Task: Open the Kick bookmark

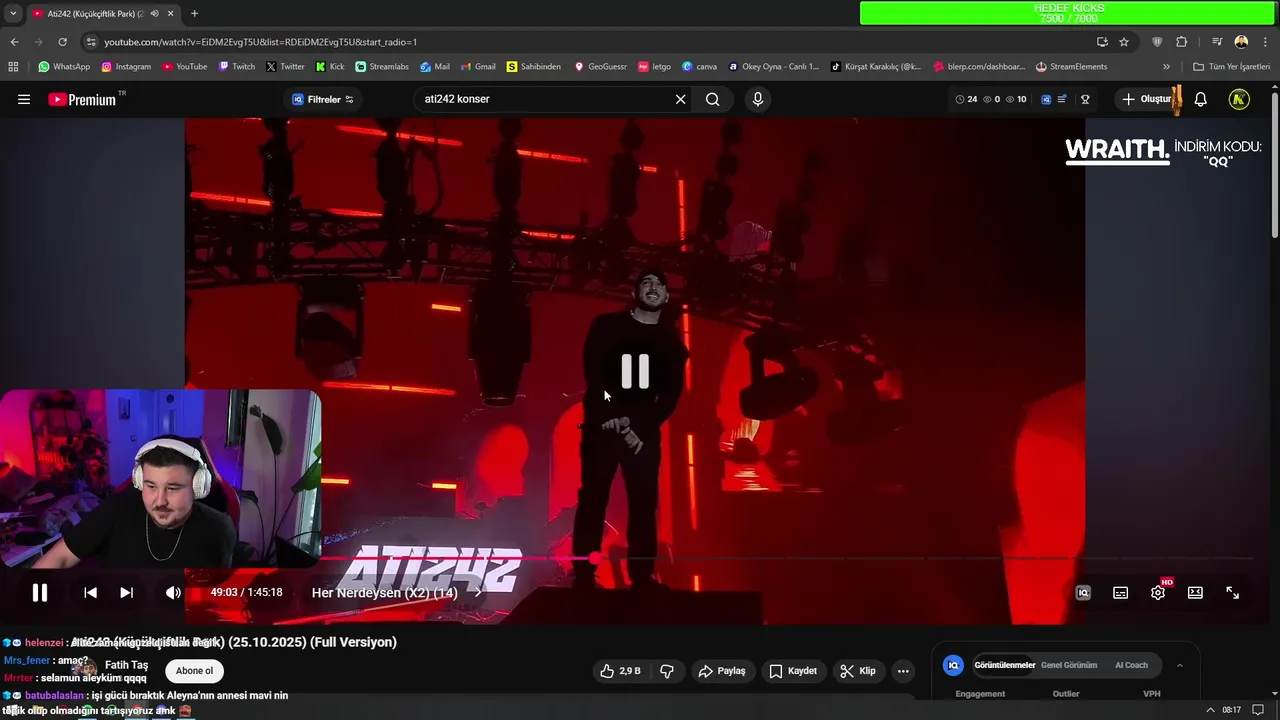Action: coord(330,67)
